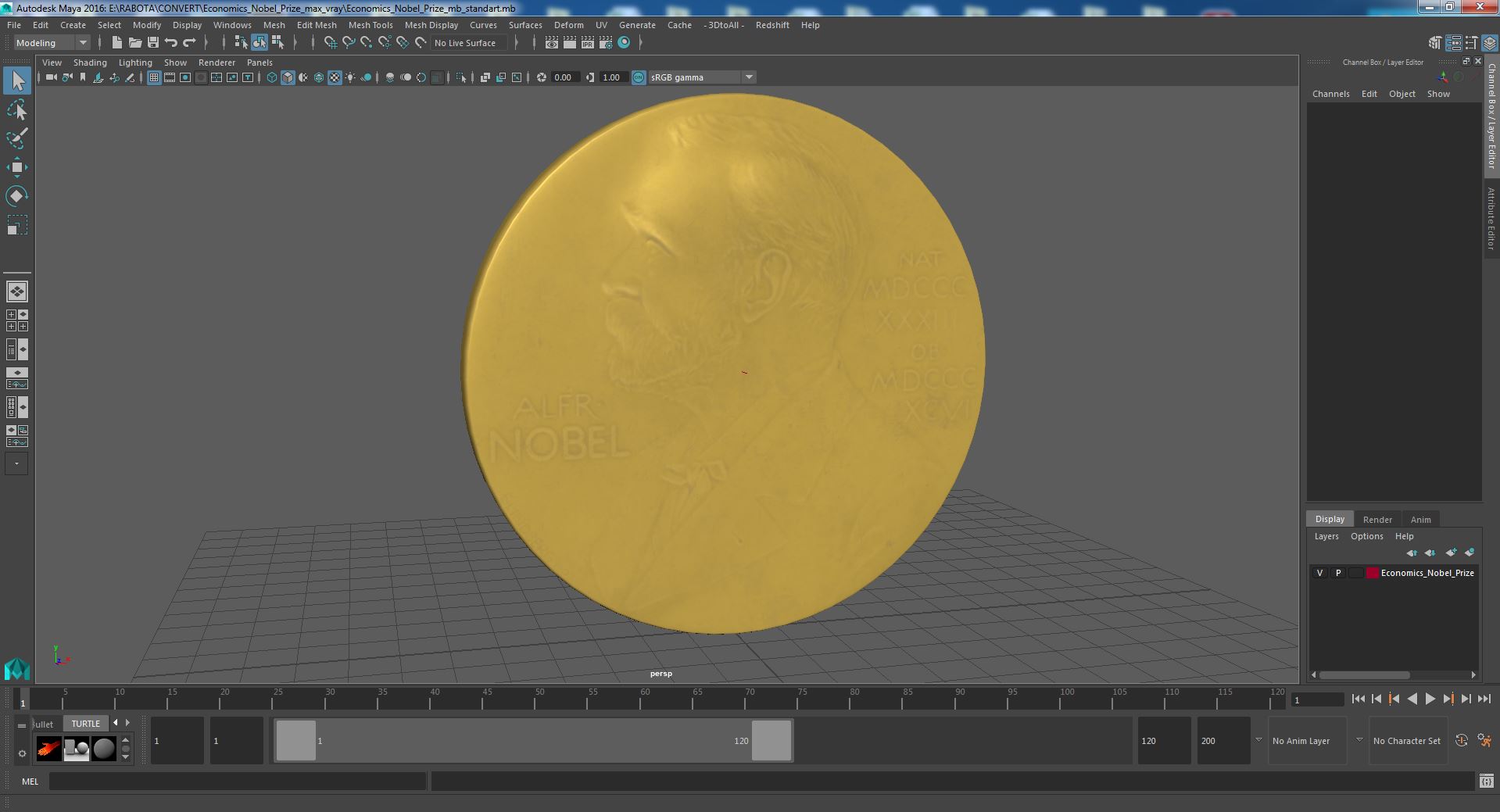Enable snap to grids
Screen dimensions: 1500x812
330,43
